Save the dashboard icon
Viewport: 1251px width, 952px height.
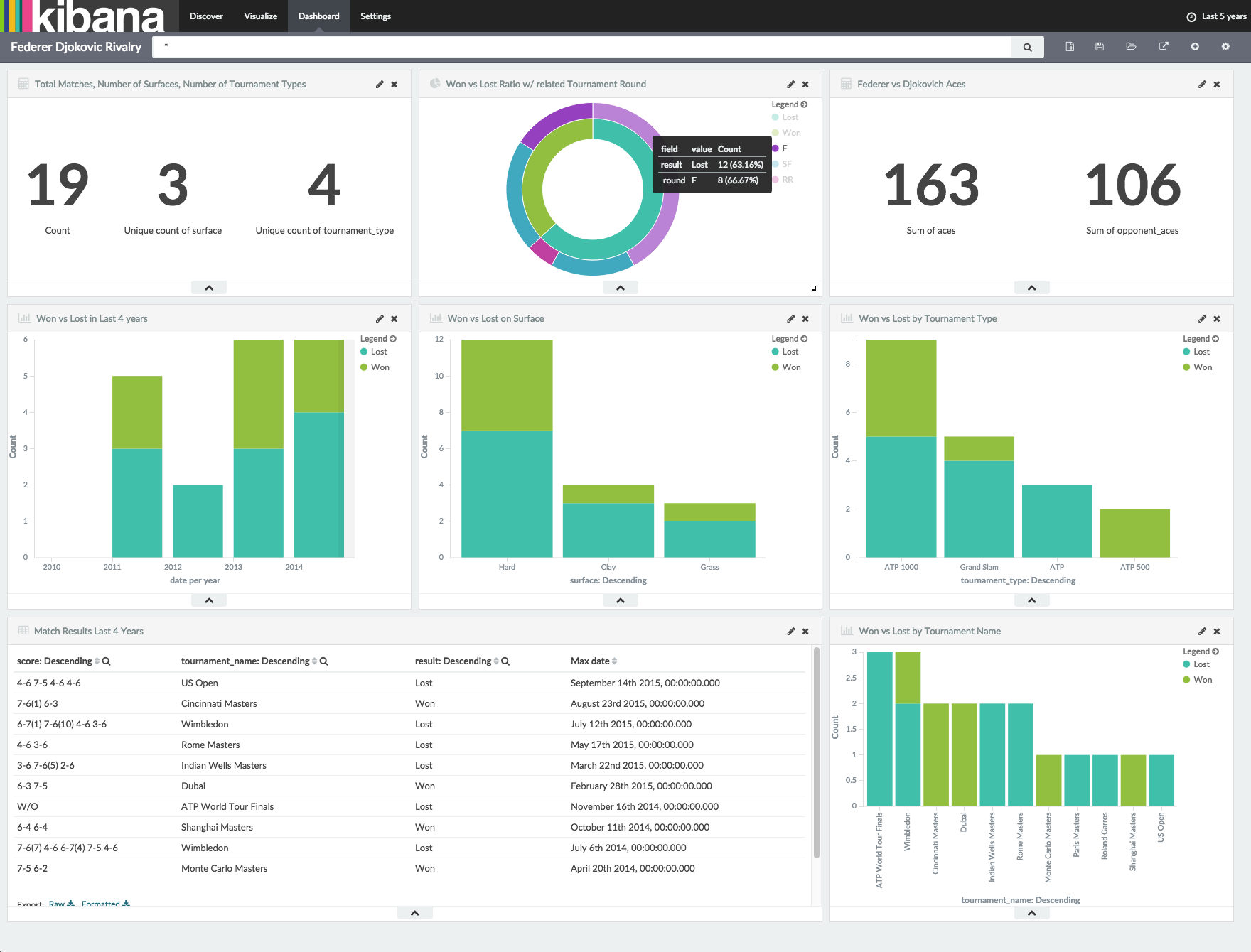[x=1100, y=46]
